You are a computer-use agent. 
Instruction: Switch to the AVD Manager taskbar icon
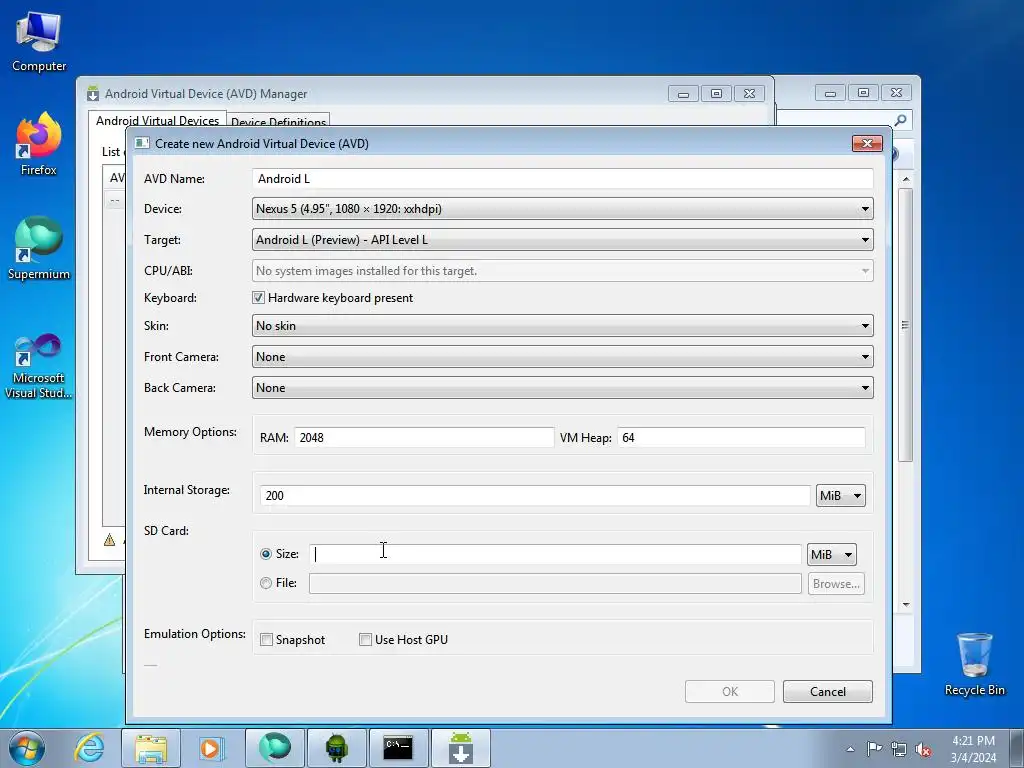pyautogui.click(x=460, y=748)
